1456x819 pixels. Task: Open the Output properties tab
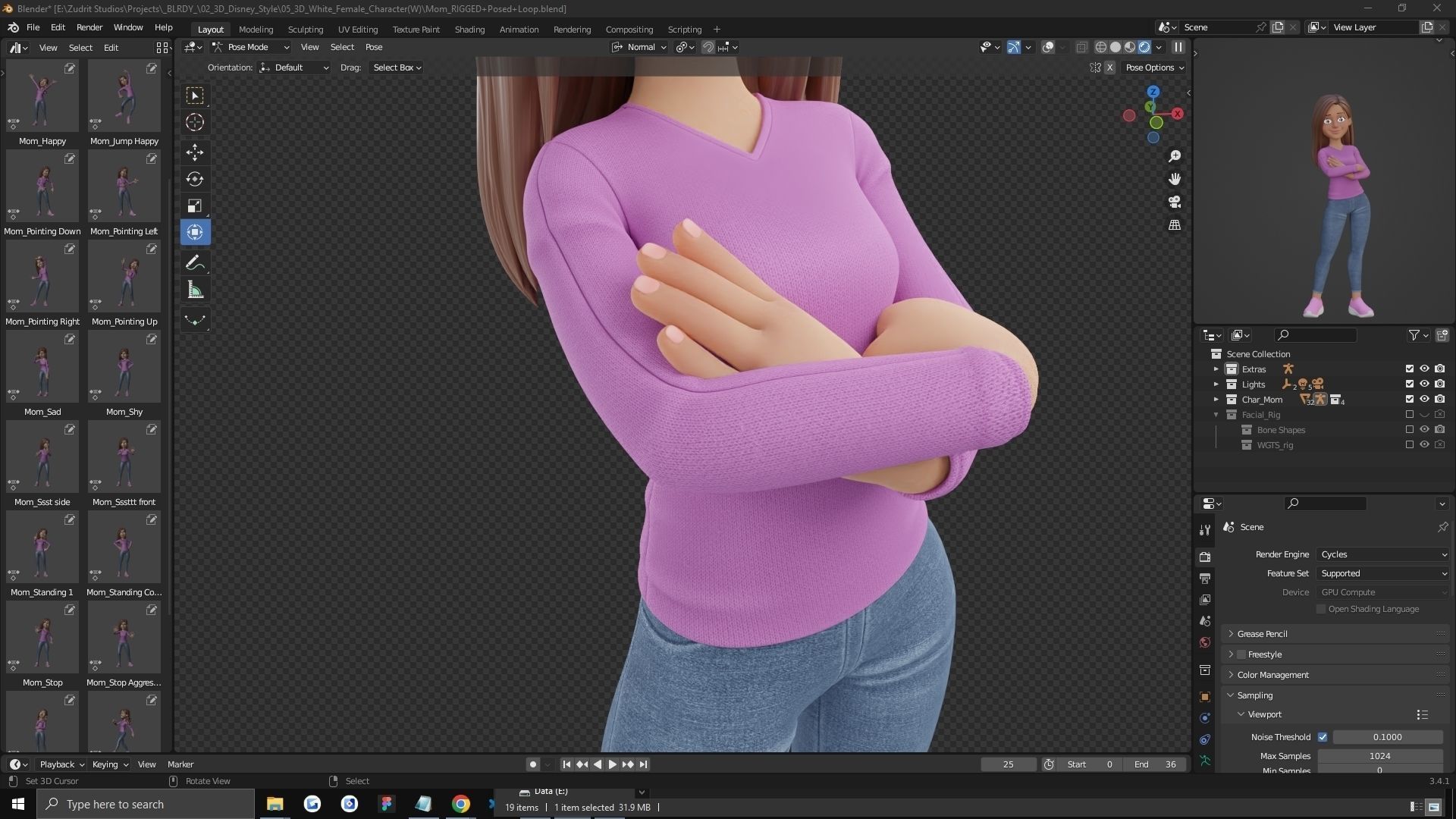pyautogui.click(x=1205, y=578)
